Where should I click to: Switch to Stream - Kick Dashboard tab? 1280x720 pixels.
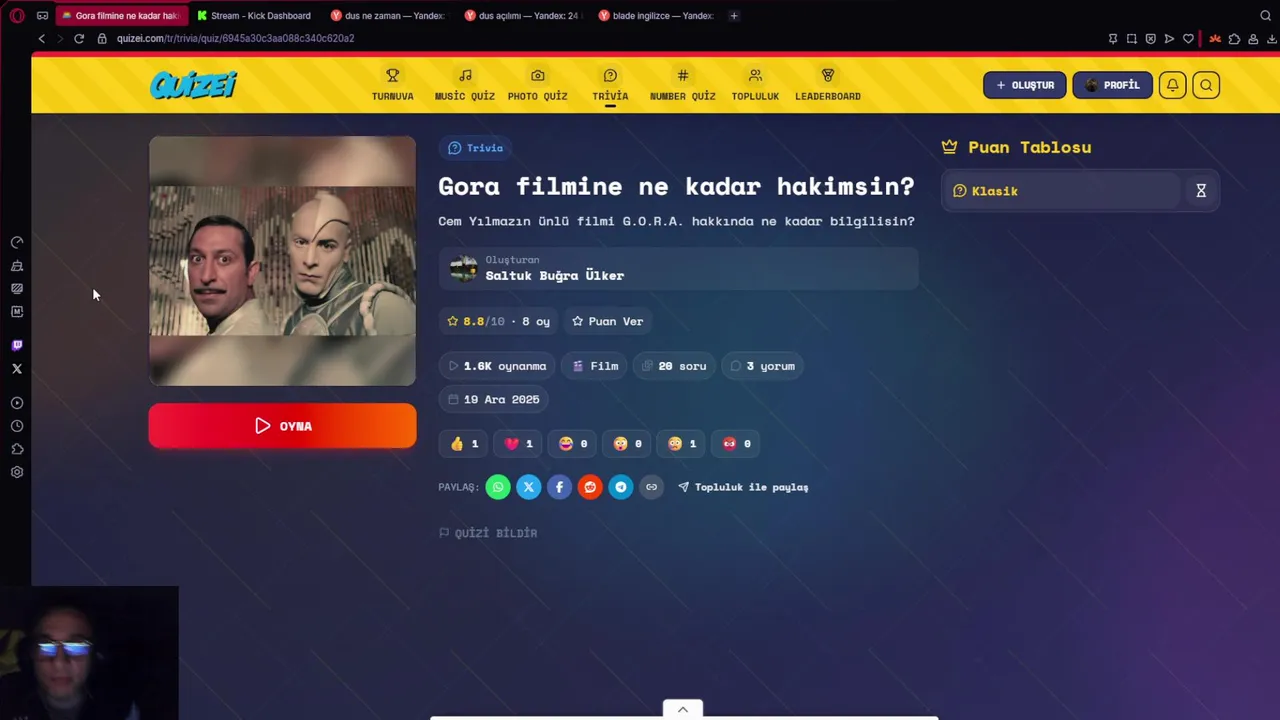tap(254, 16)
